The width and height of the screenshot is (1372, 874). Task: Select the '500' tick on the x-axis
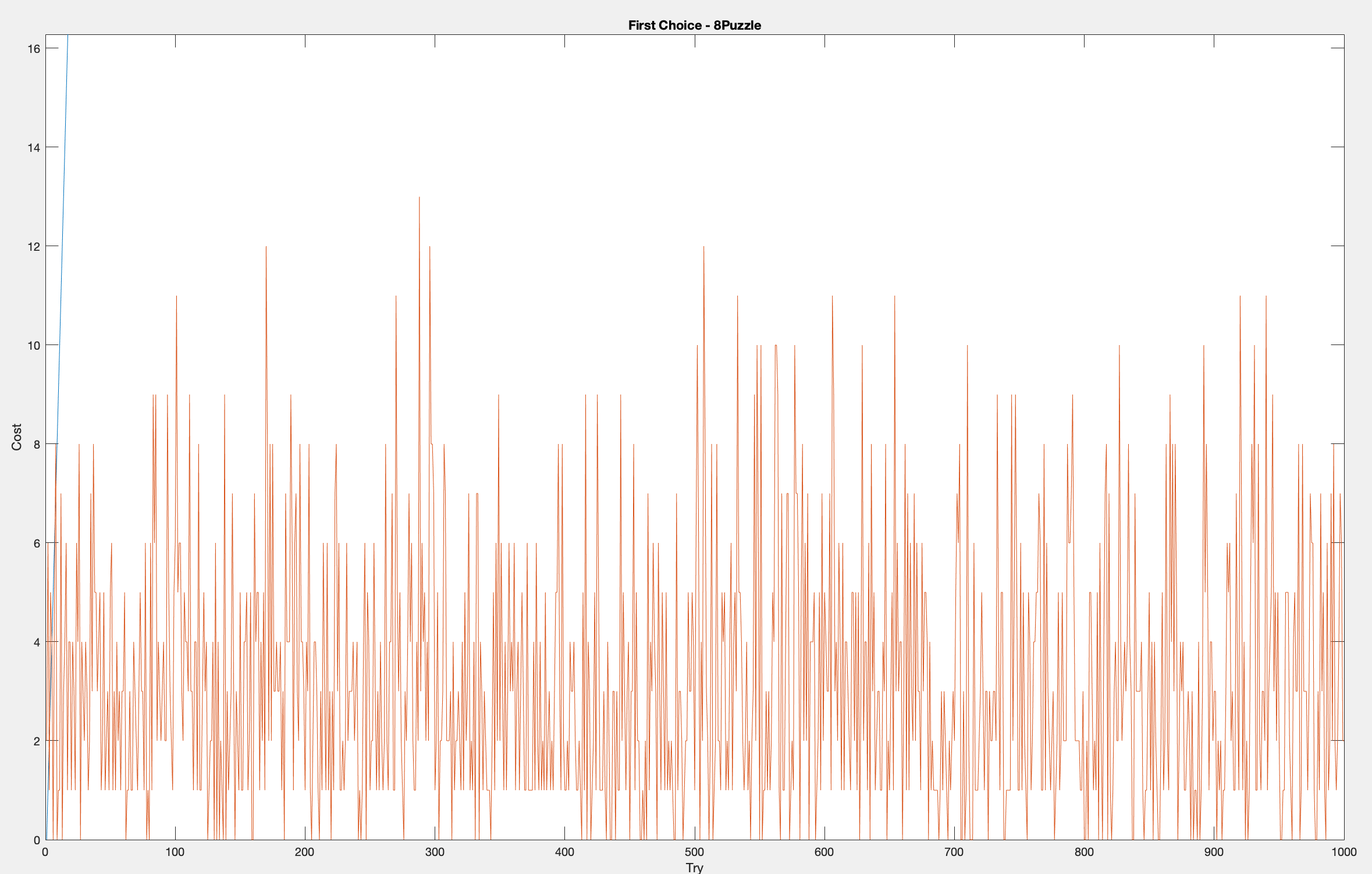coord(695,853)
